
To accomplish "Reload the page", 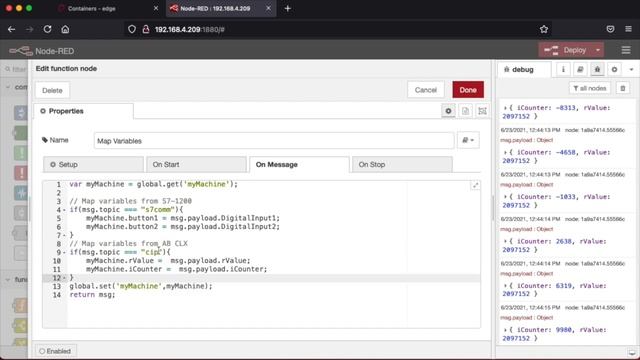I will [47, 29].
